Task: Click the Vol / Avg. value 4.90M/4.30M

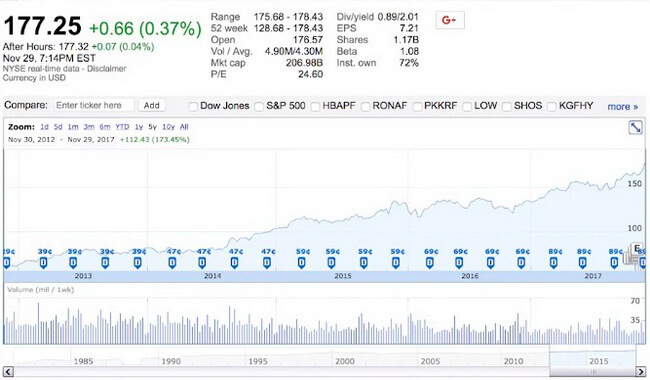Action: click(294, 51)
